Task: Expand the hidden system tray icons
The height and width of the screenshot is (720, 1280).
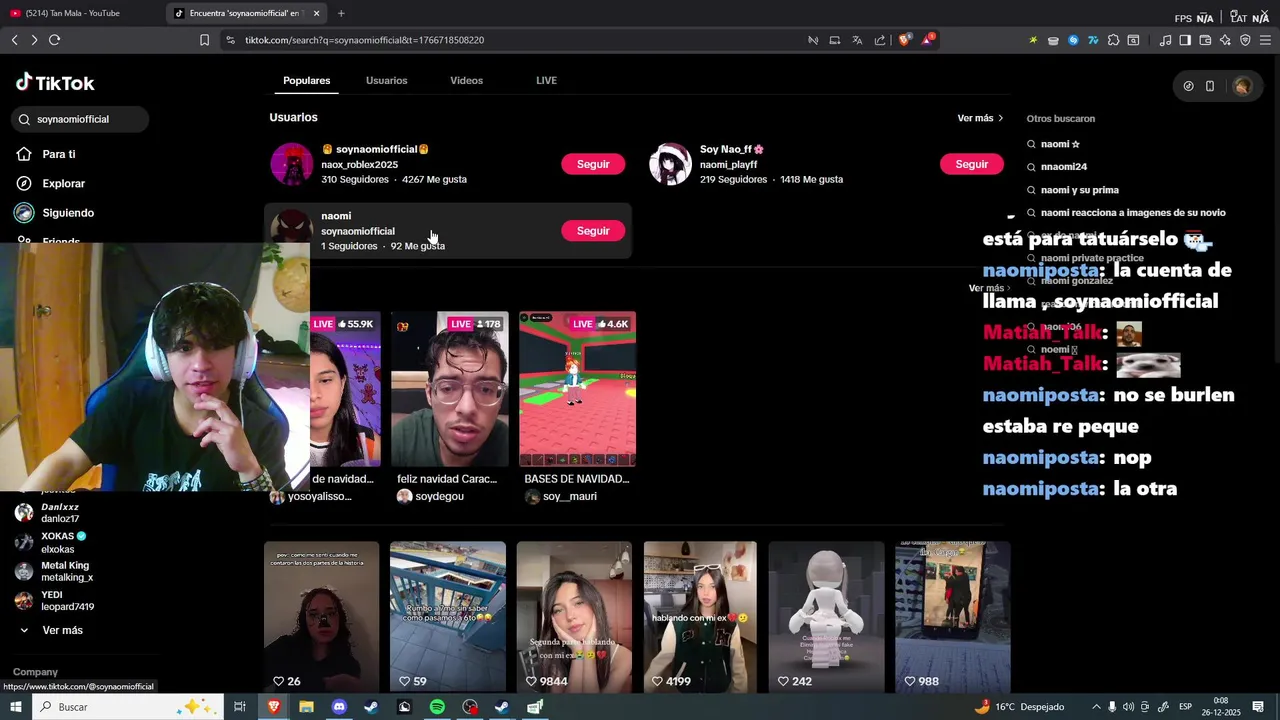Action: tap(1096, 707)
